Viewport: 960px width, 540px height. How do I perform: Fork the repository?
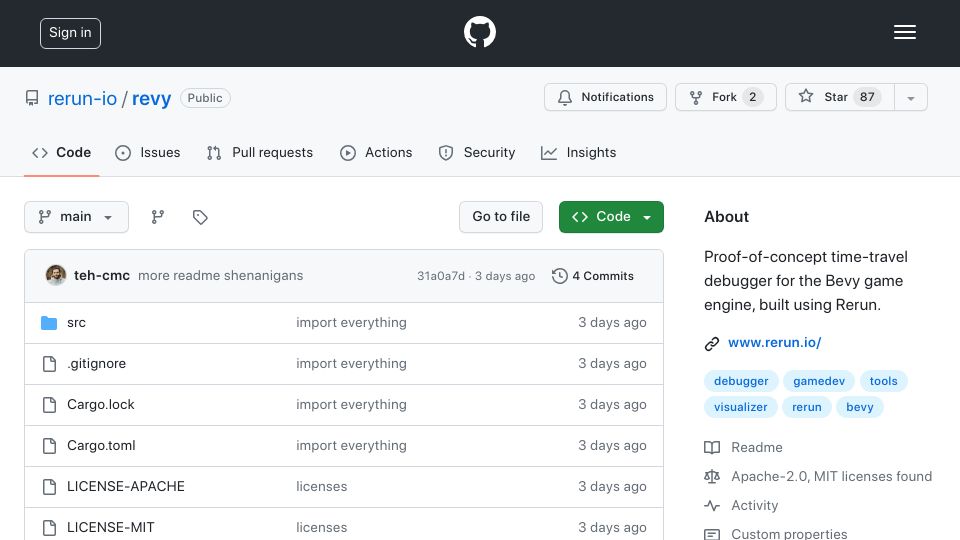point(726,97)
